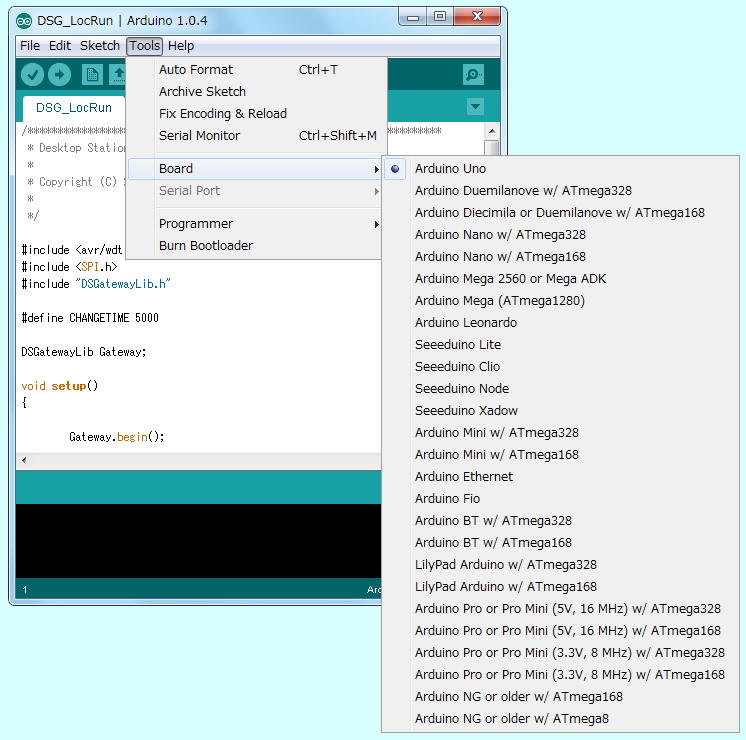Select Arduino Mega 2560 or Mega ADK

tap(560, 279)
